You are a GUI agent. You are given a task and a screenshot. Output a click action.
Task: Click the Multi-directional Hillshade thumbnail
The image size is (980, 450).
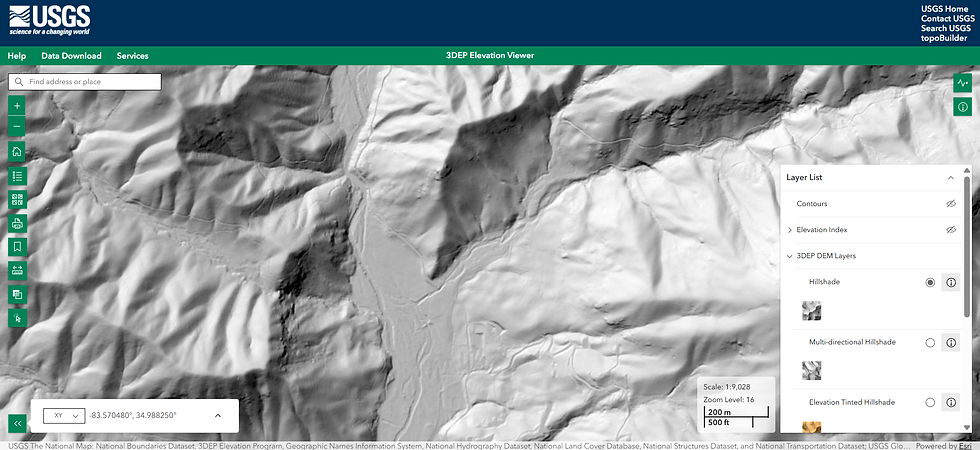pyautogui.click(x=811, y=371)
